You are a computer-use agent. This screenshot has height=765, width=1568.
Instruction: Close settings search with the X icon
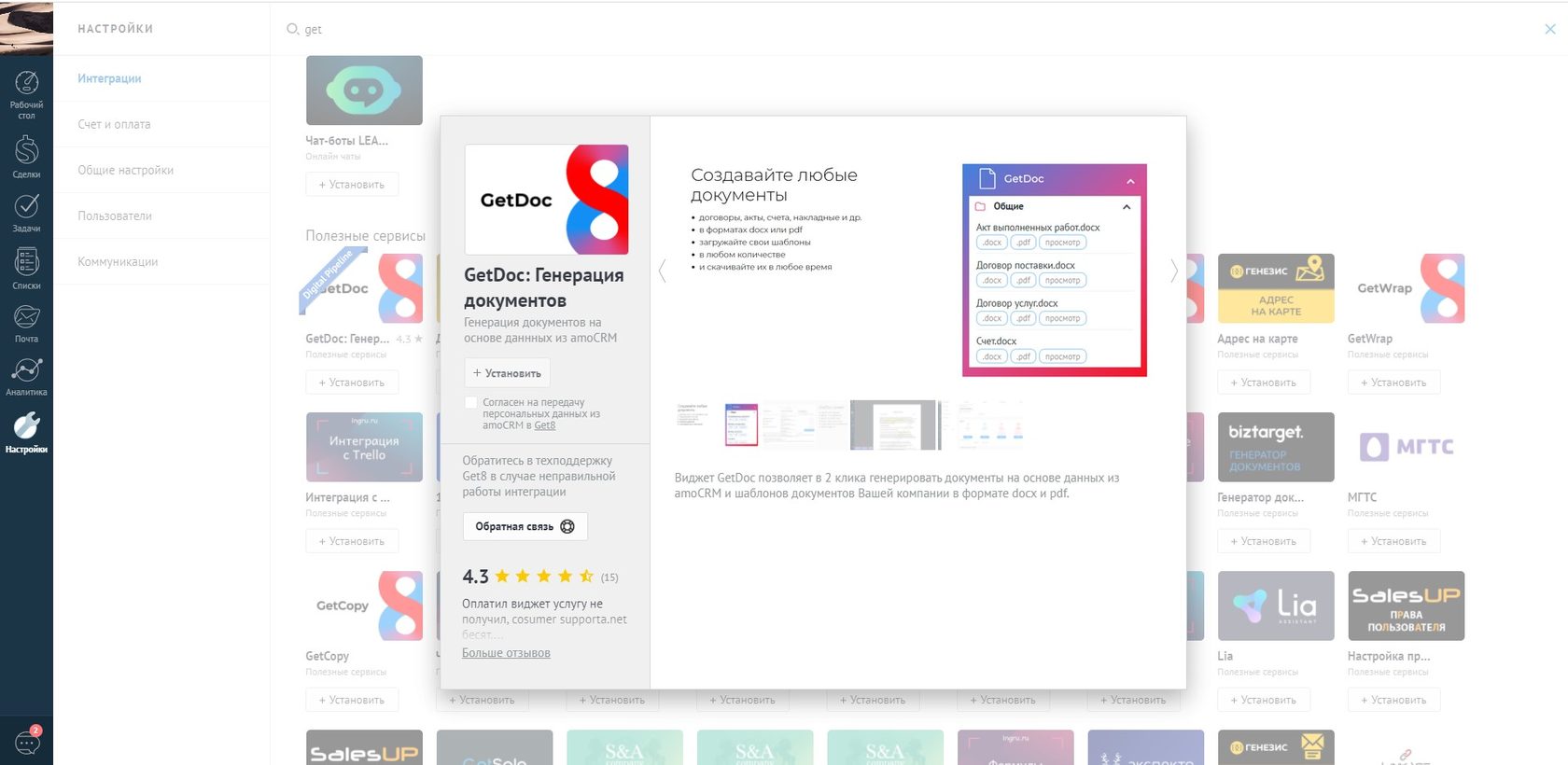[x=1549, y=29]
